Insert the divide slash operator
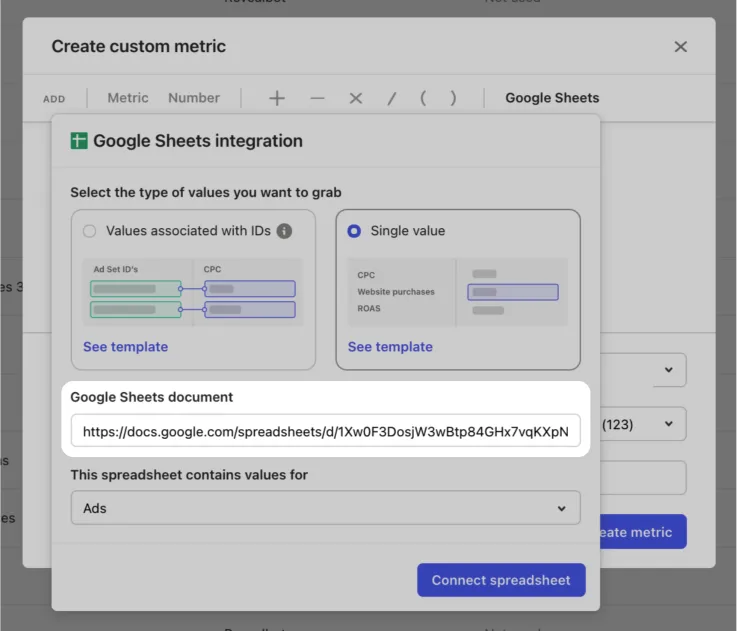 pos(391,98)
